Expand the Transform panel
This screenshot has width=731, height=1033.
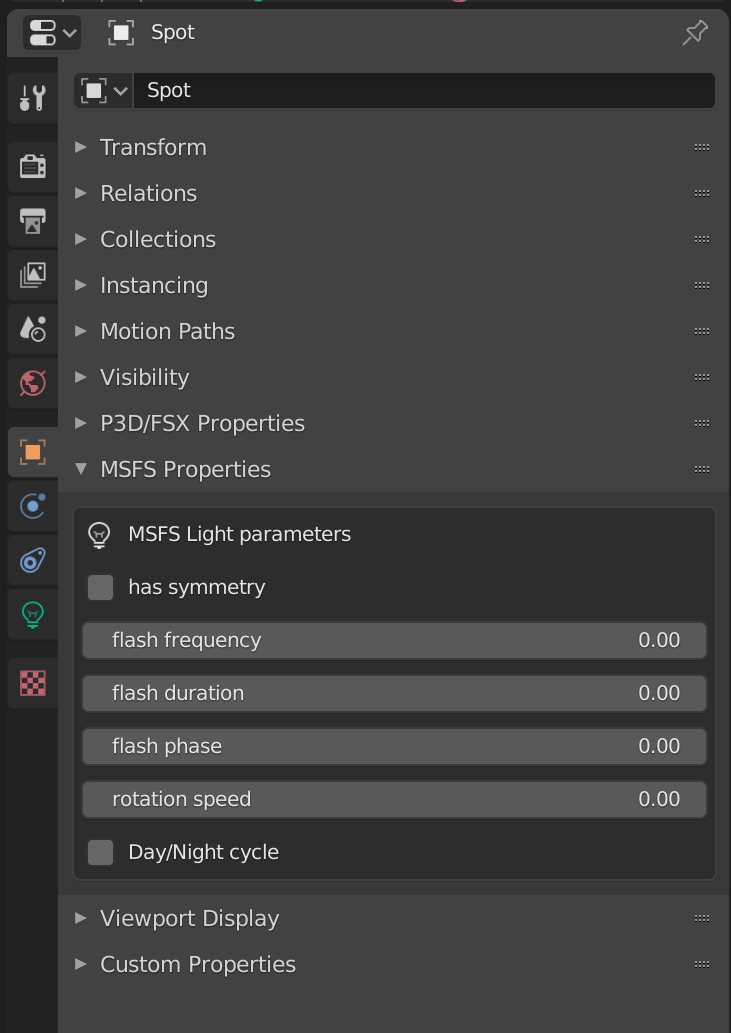153,147
